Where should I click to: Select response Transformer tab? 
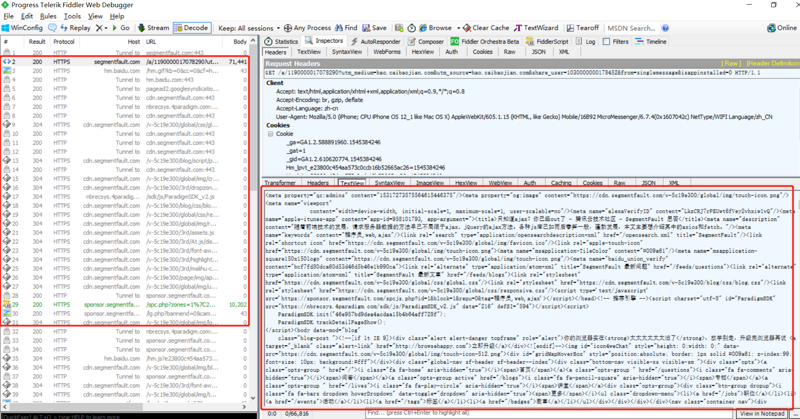pyautogui.click(x=280, y=183)
